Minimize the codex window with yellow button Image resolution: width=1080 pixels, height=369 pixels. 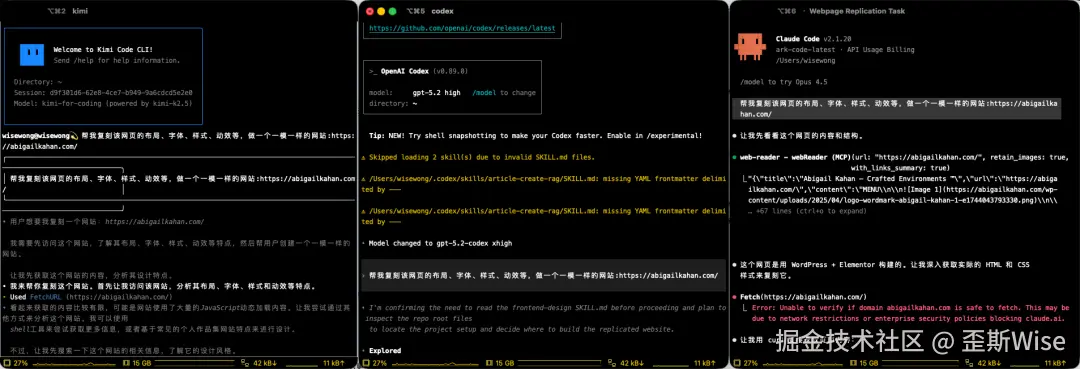click(x=381, y=11)
